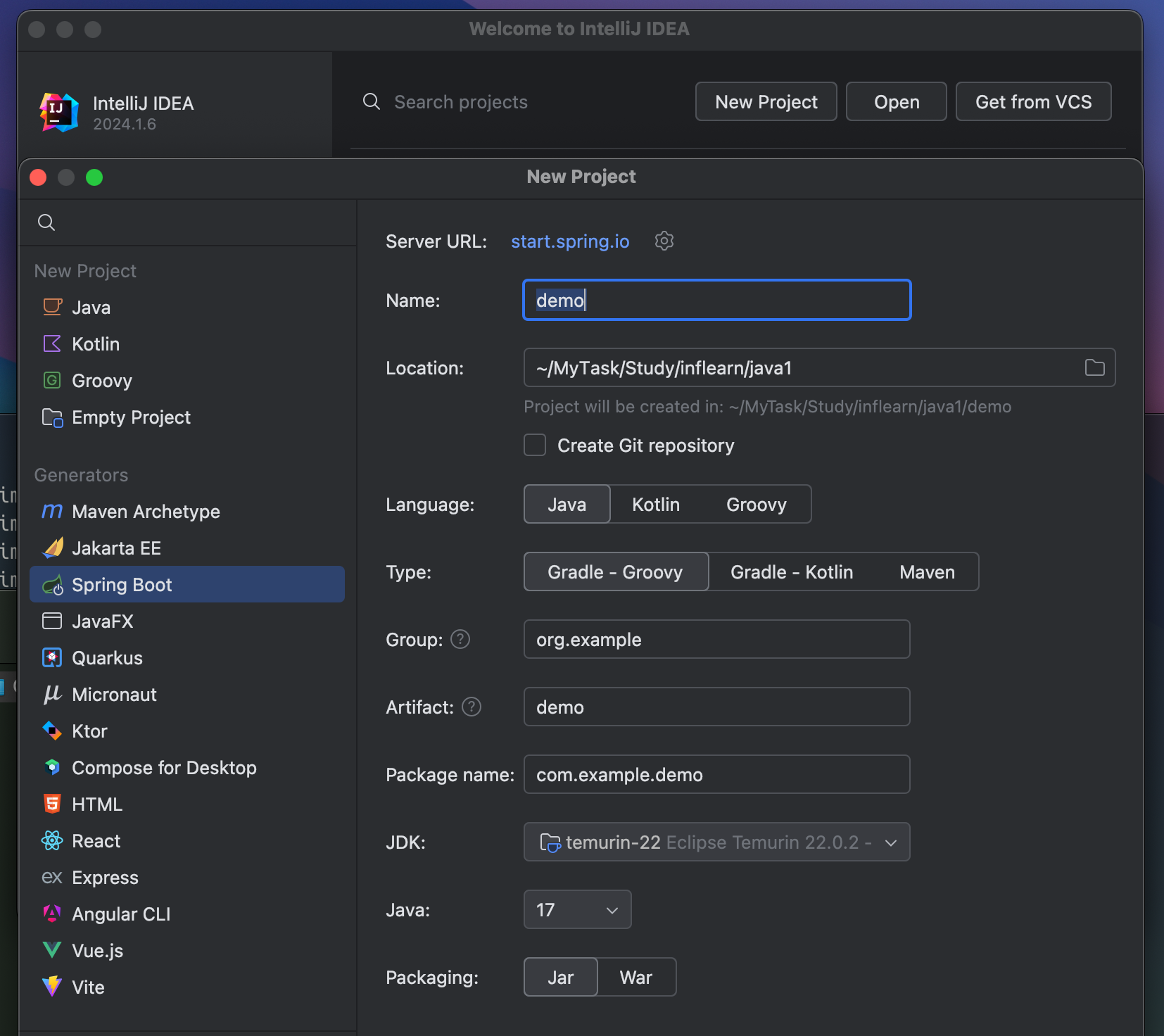This screenshot has width=1164, height=1036.
Task: Click the Spring Boot generator icon
Action: (53, 585)
